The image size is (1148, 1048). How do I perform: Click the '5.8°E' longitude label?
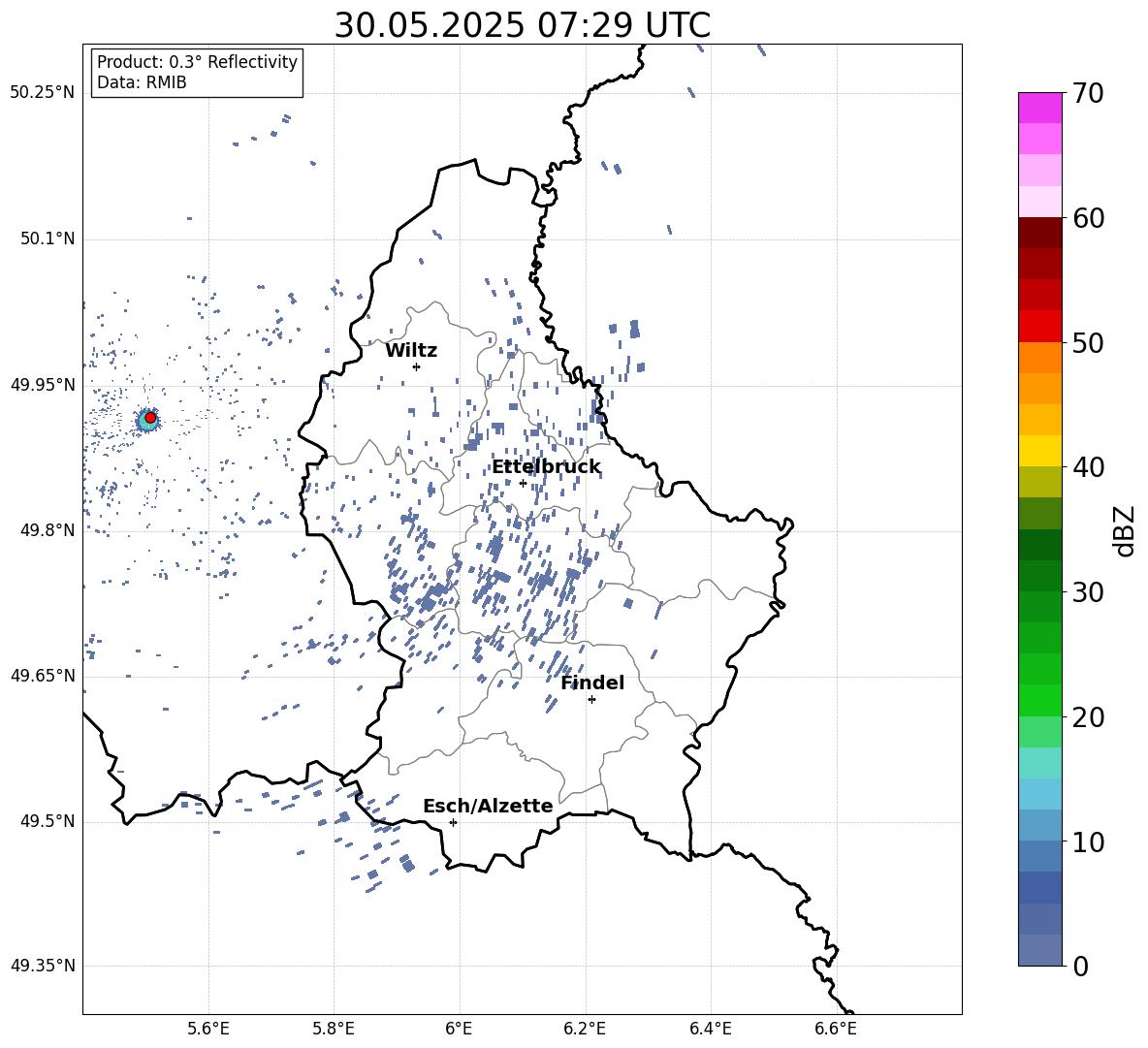coord(334,1029)
